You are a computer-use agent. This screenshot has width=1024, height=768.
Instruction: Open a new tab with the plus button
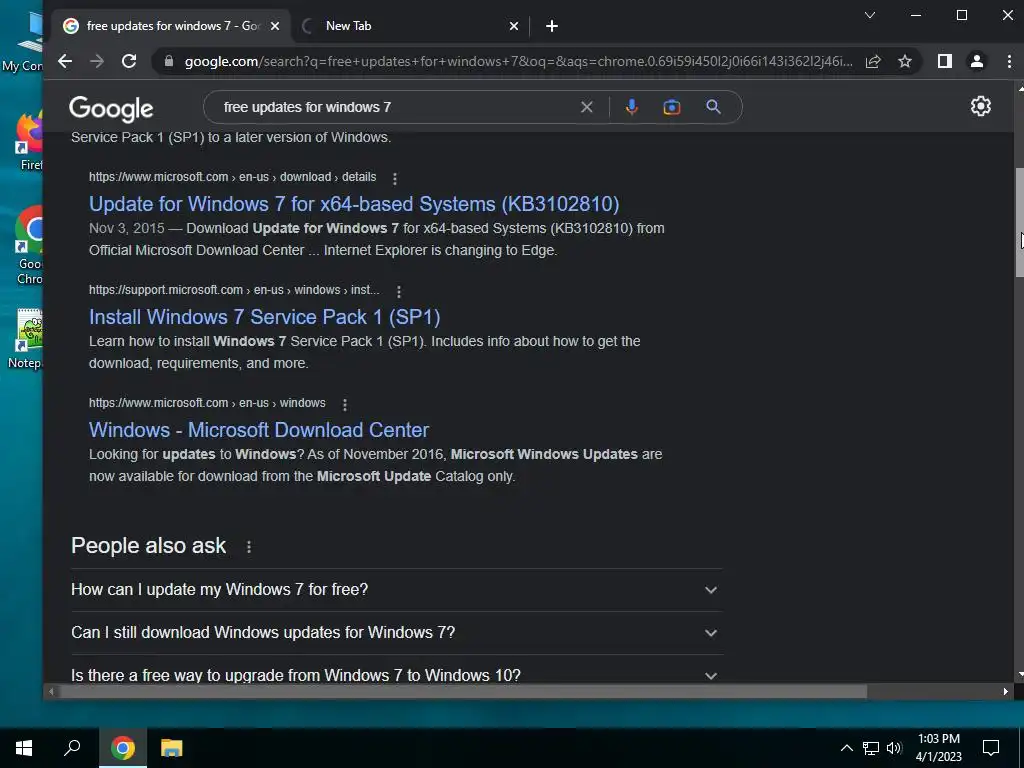click(552, 26)
